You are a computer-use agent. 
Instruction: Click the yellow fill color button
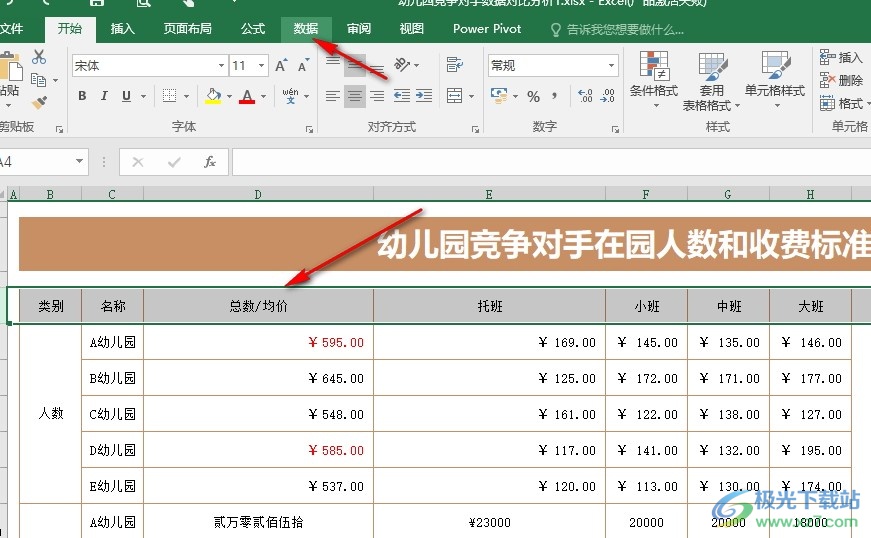(212, 97)
